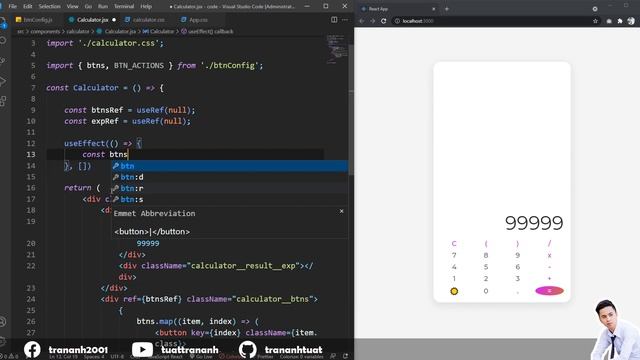Bookmark this page with the star icon

(596, 21)
